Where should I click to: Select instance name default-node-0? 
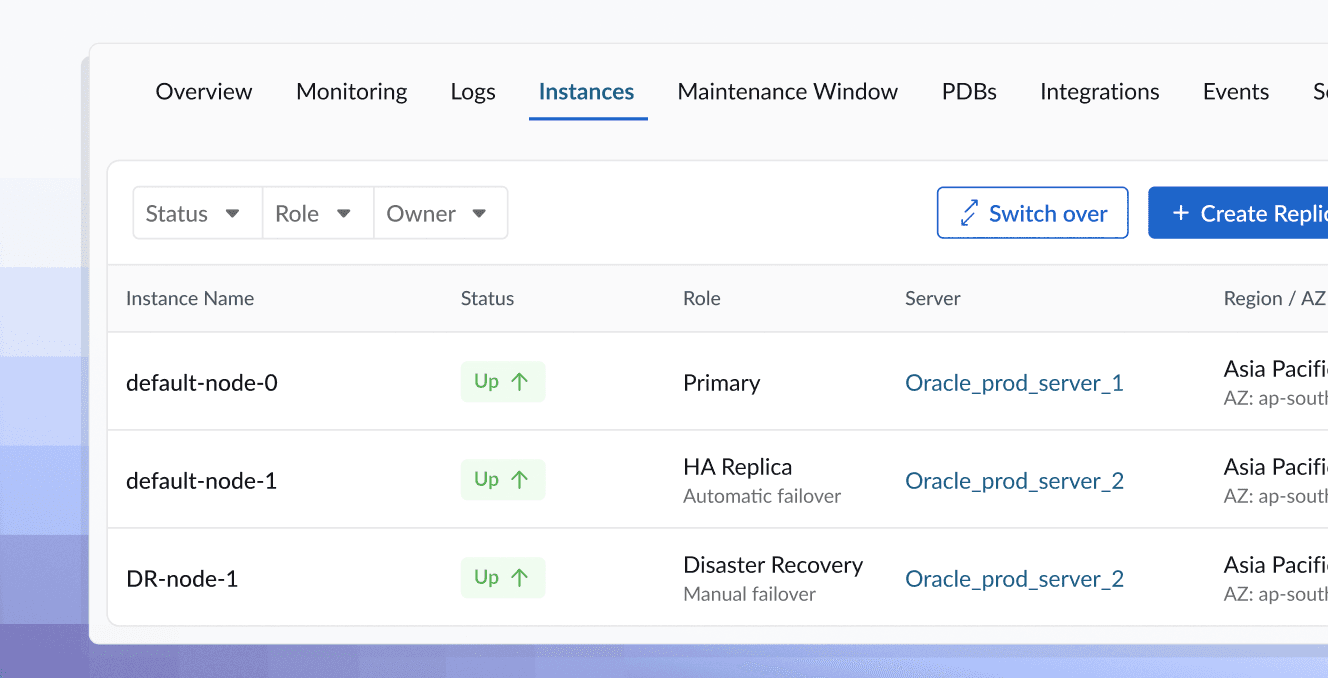click(x=202, y=383)
